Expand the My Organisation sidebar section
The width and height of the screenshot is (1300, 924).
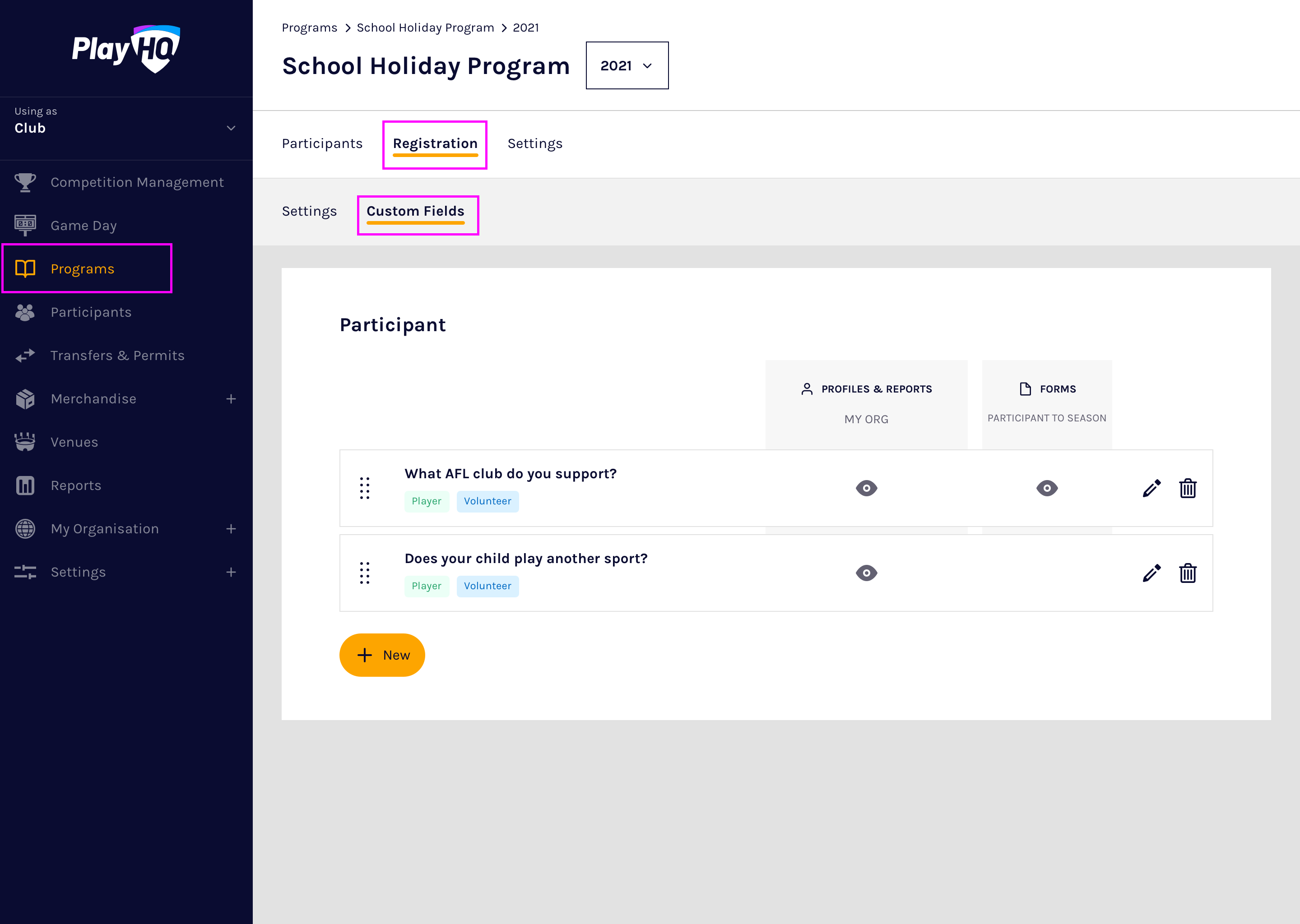click(231, 529)
